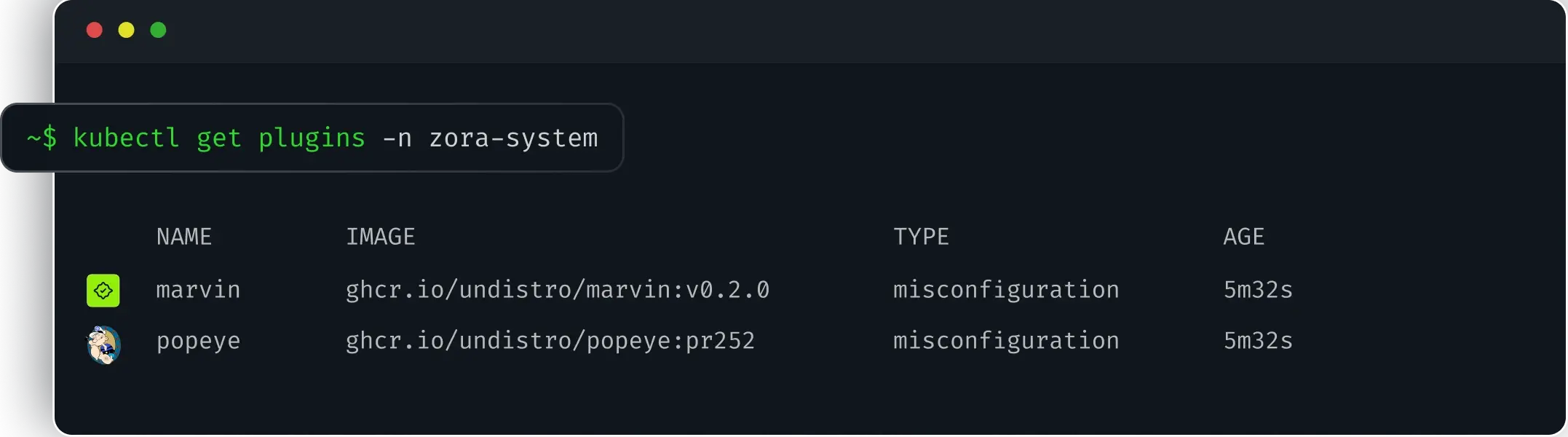Click the popeye:pr252 image path
This screenshot has height=437, width=1568.
pos(550,341)
